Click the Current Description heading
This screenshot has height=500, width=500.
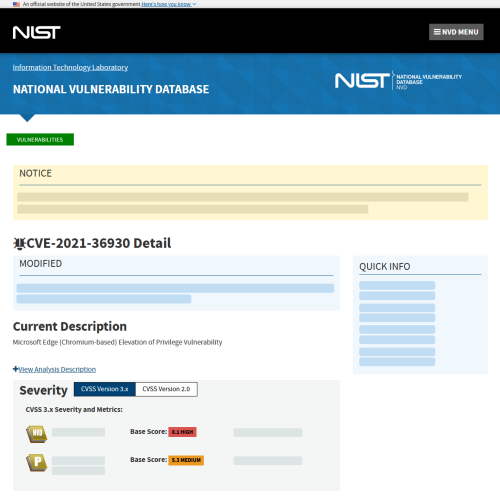[70, 326]
